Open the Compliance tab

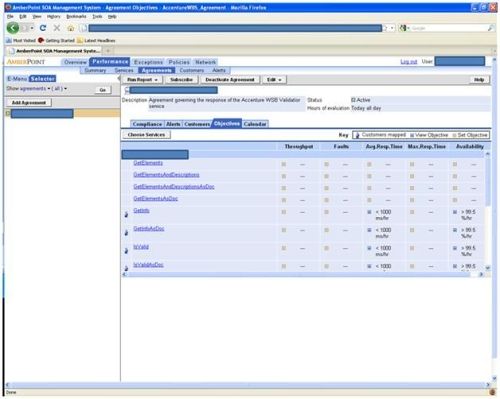tap(147, 124)
